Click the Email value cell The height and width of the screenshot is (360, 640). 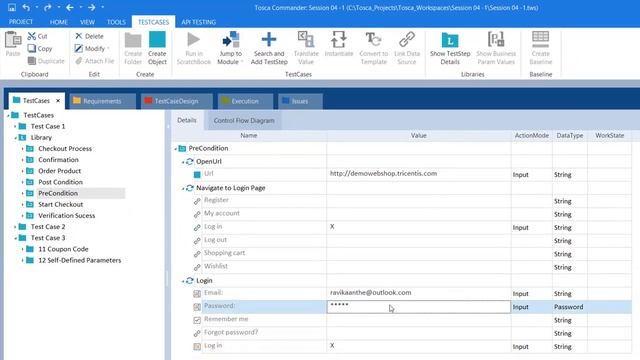[x=418, y=293]
